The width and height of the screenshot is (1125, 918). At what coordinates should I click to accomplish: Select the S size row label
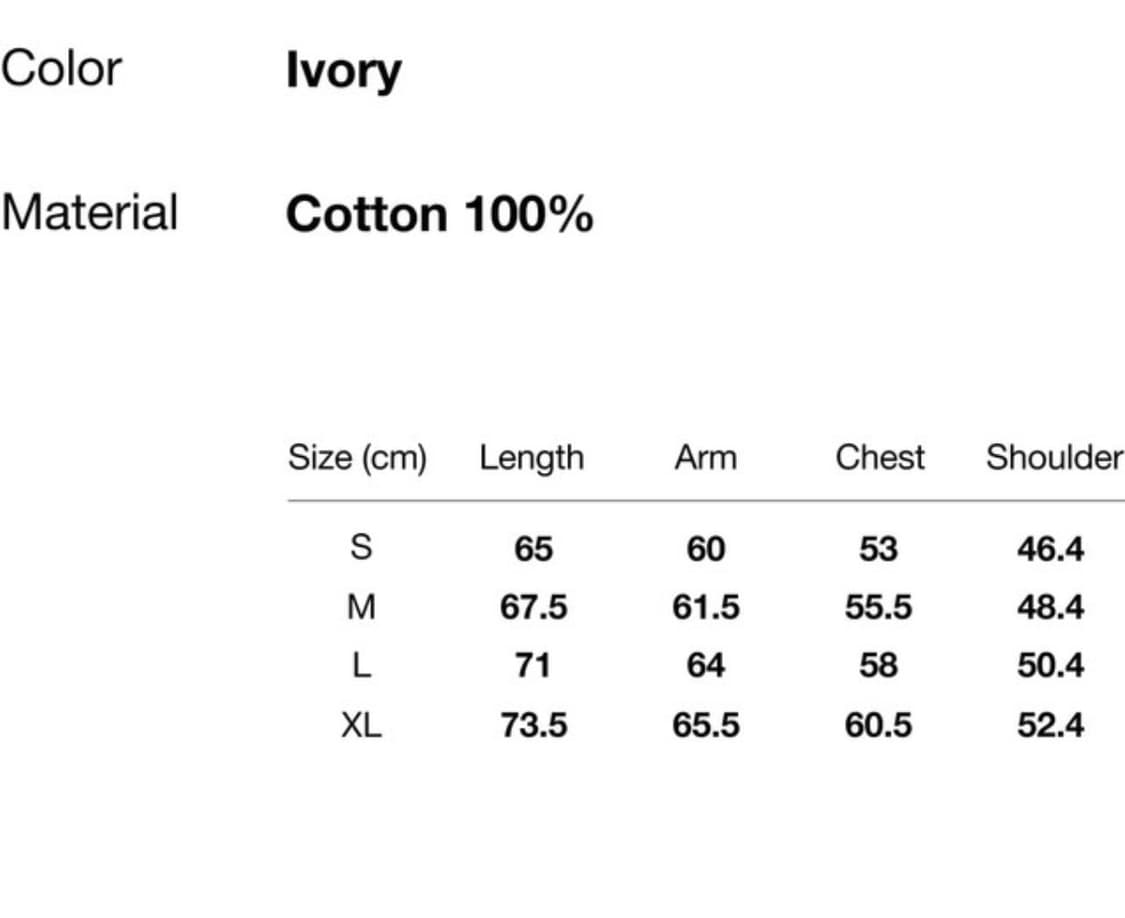(x=361, y=548)
